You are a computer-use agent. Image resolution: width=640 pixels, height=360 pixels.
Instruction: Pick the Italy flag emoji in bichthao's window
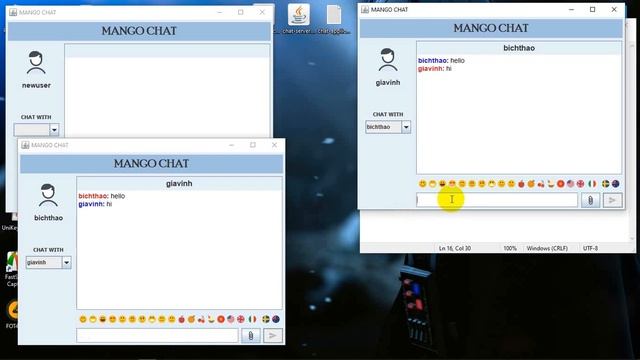coord(253,319)
